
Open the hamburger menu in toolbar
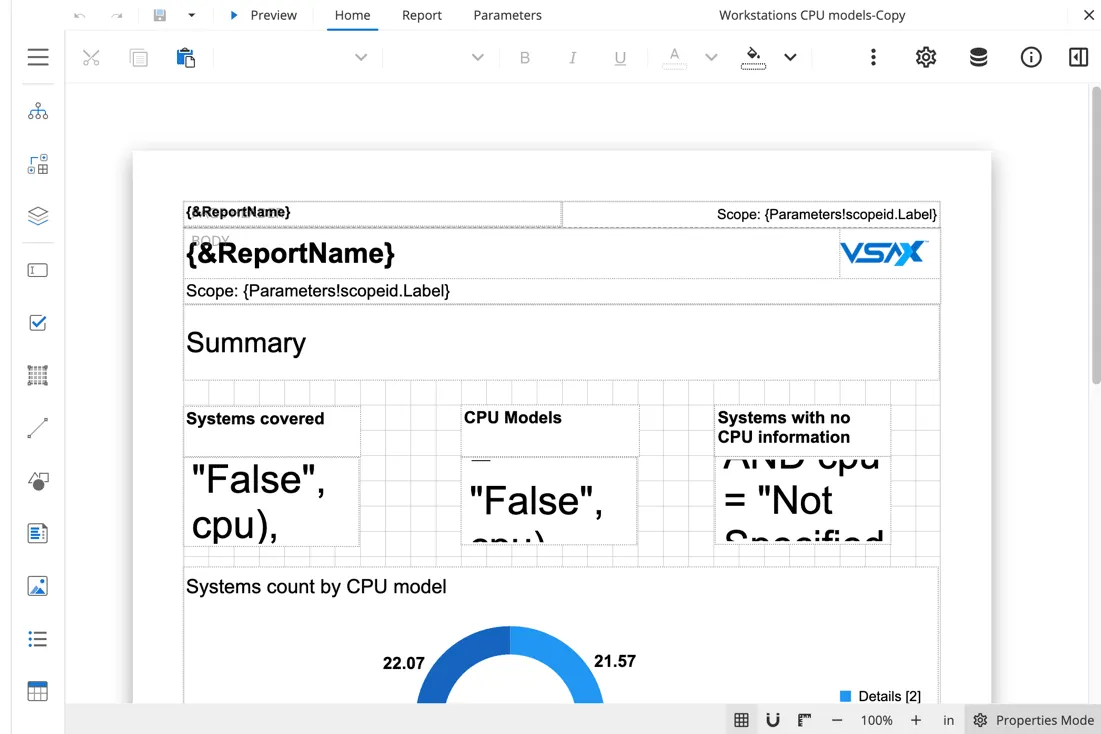[38, 57]
